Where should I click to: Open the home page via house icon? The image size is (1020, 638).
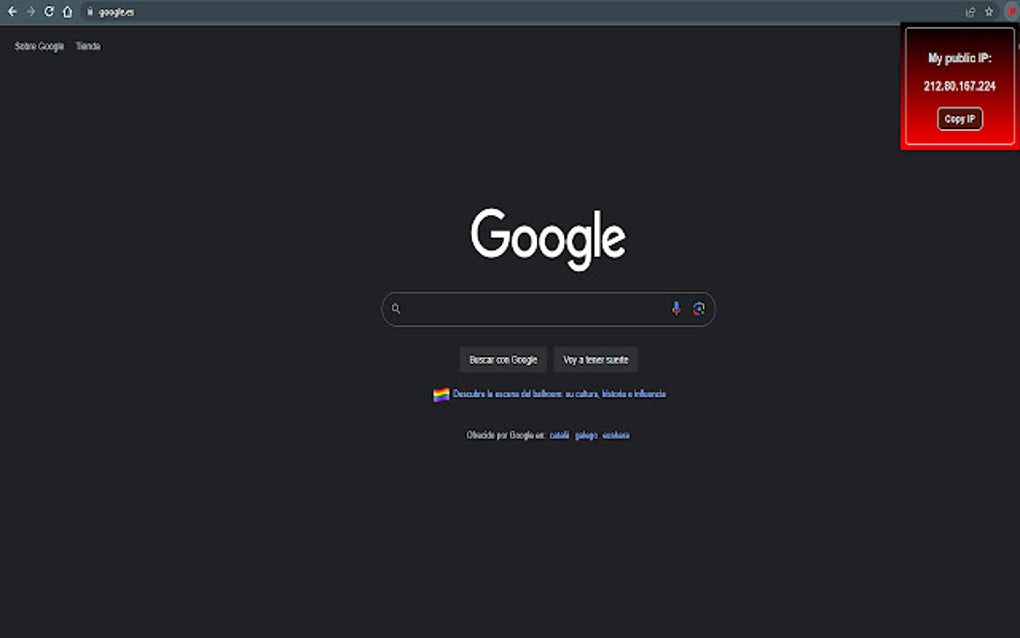[68, 12]
